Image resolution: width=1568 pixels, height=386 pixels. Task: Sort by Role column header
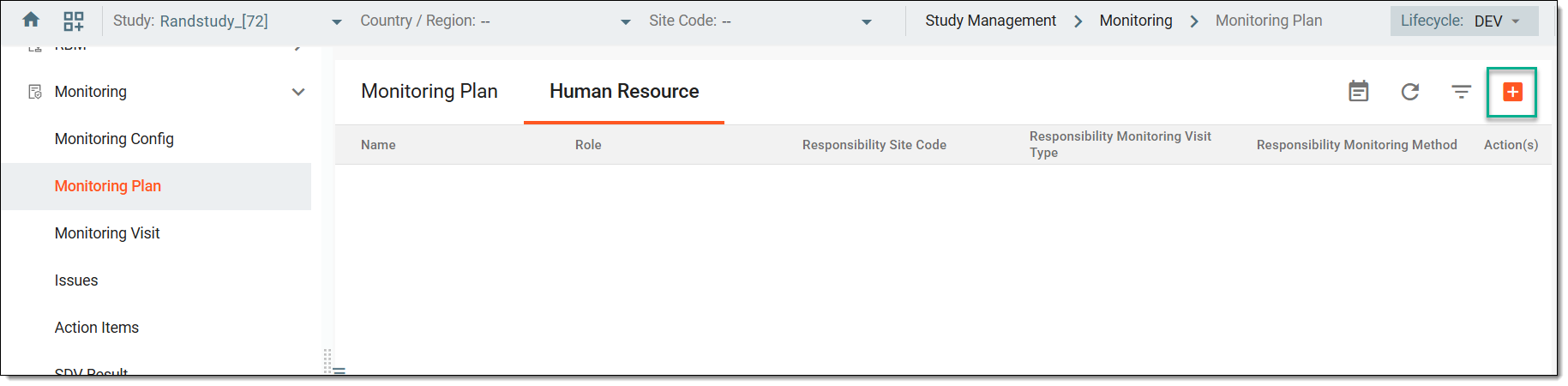coord(588,145)
